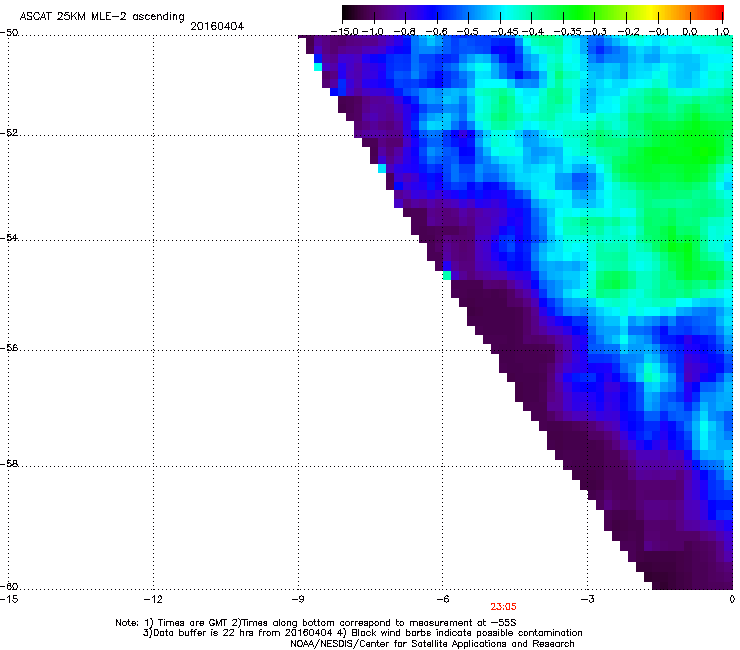Click the red end of the color scale
Viewport: 740px width, 650px height.
(x=717, y=13)
